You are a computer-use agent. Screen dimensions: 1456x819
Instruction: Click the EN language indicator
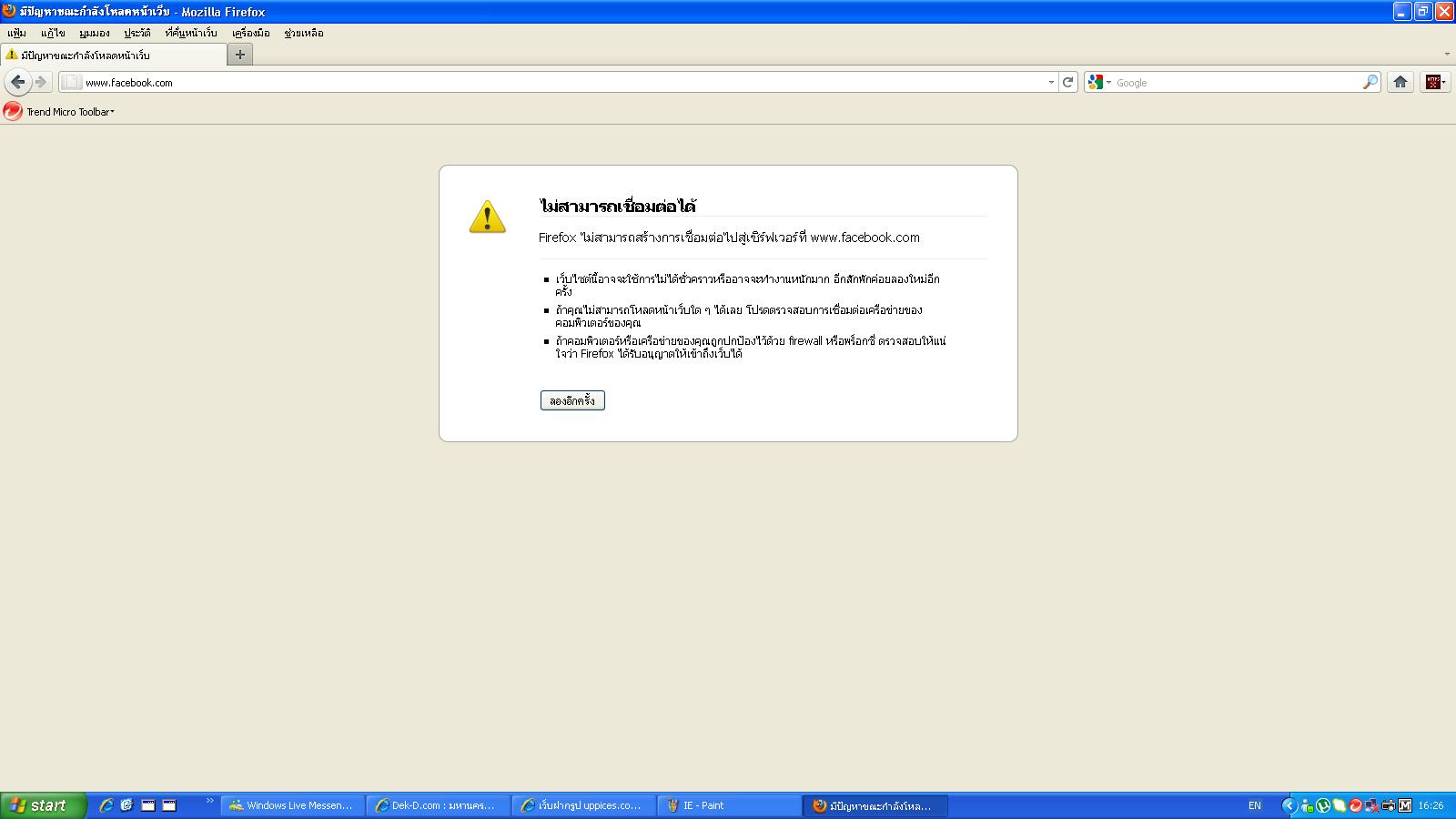pos(1255,805)
